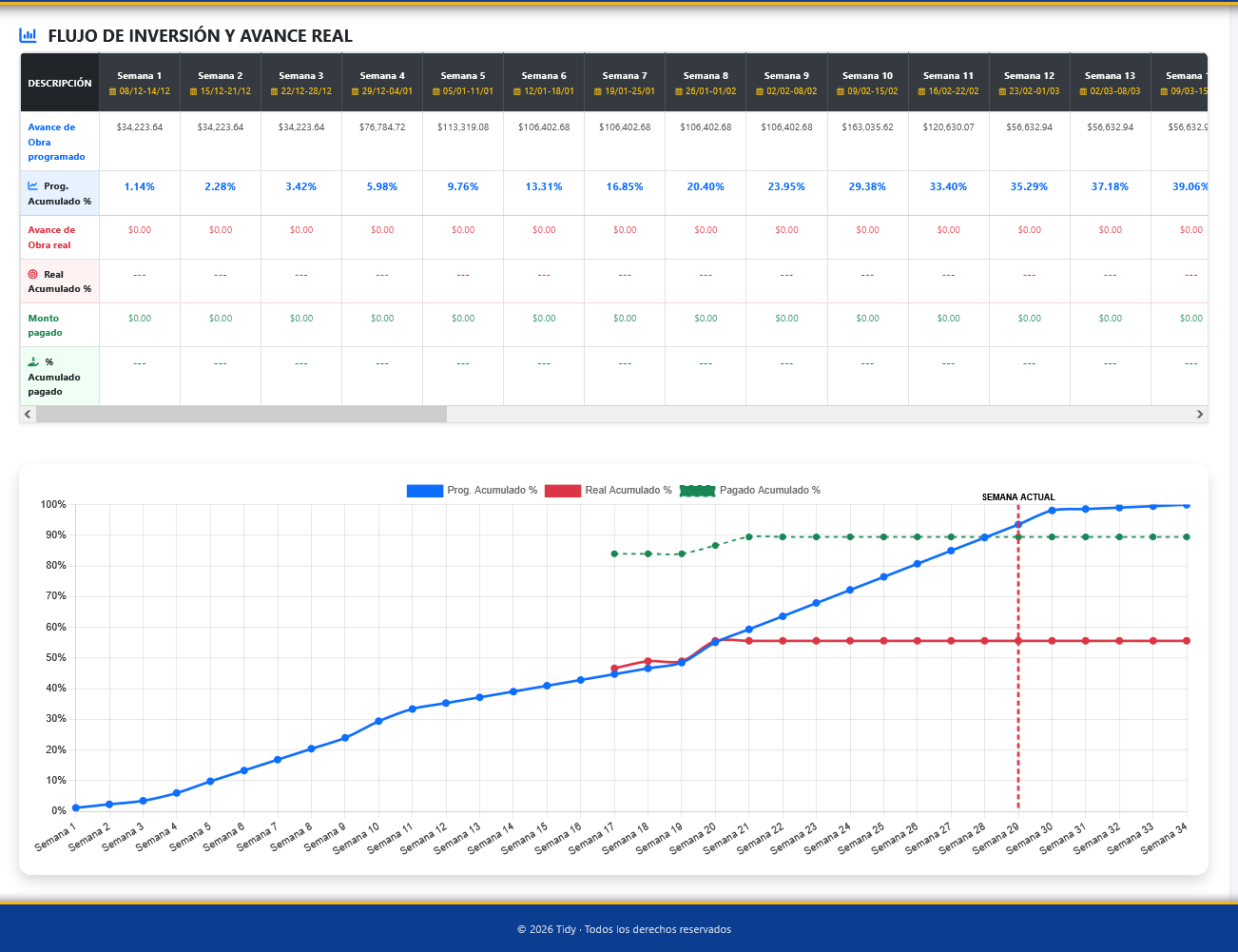
Task: Click the line chart icon in Prog. Acumulado row
Action: pos(33,186)
